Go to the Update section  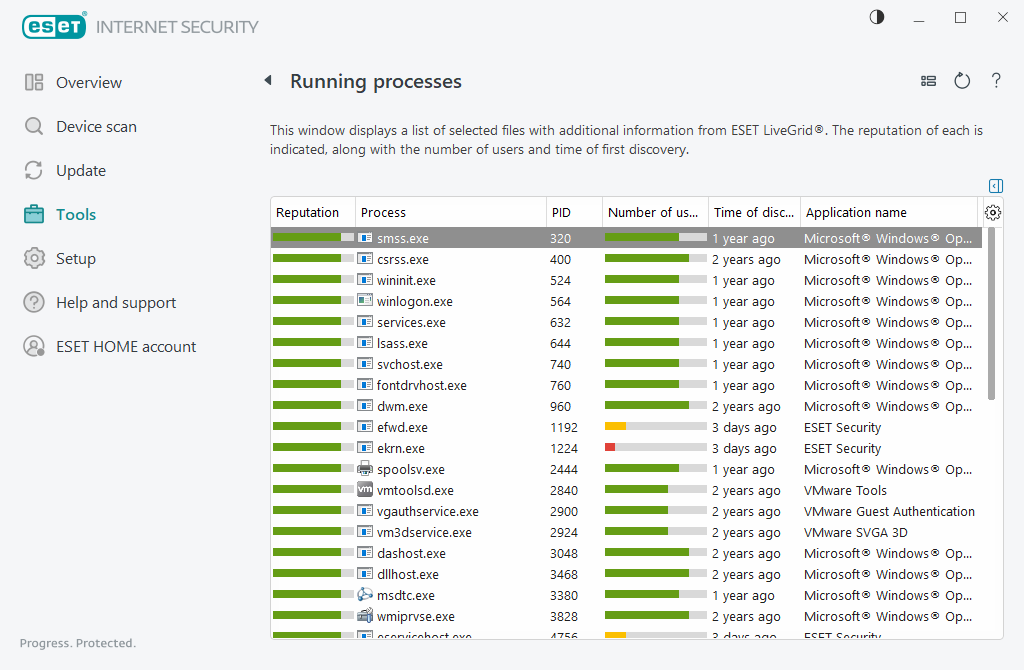(x=81, y=171)
